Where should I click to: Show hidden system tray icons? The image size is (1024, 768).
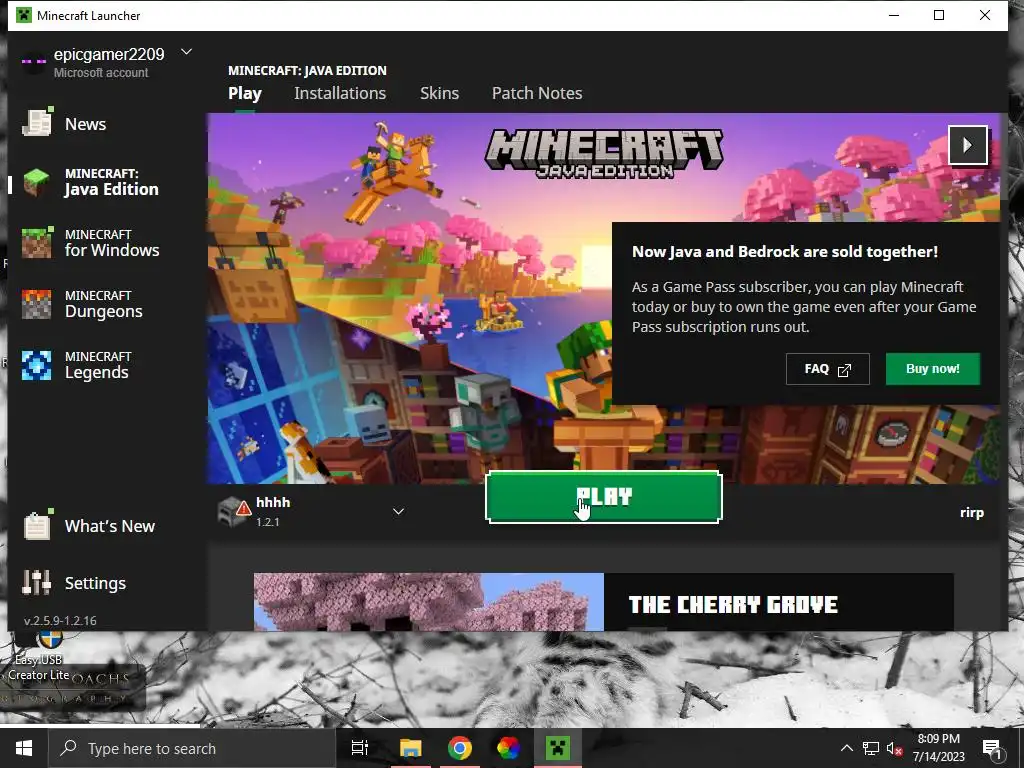(x=846, y=748)
